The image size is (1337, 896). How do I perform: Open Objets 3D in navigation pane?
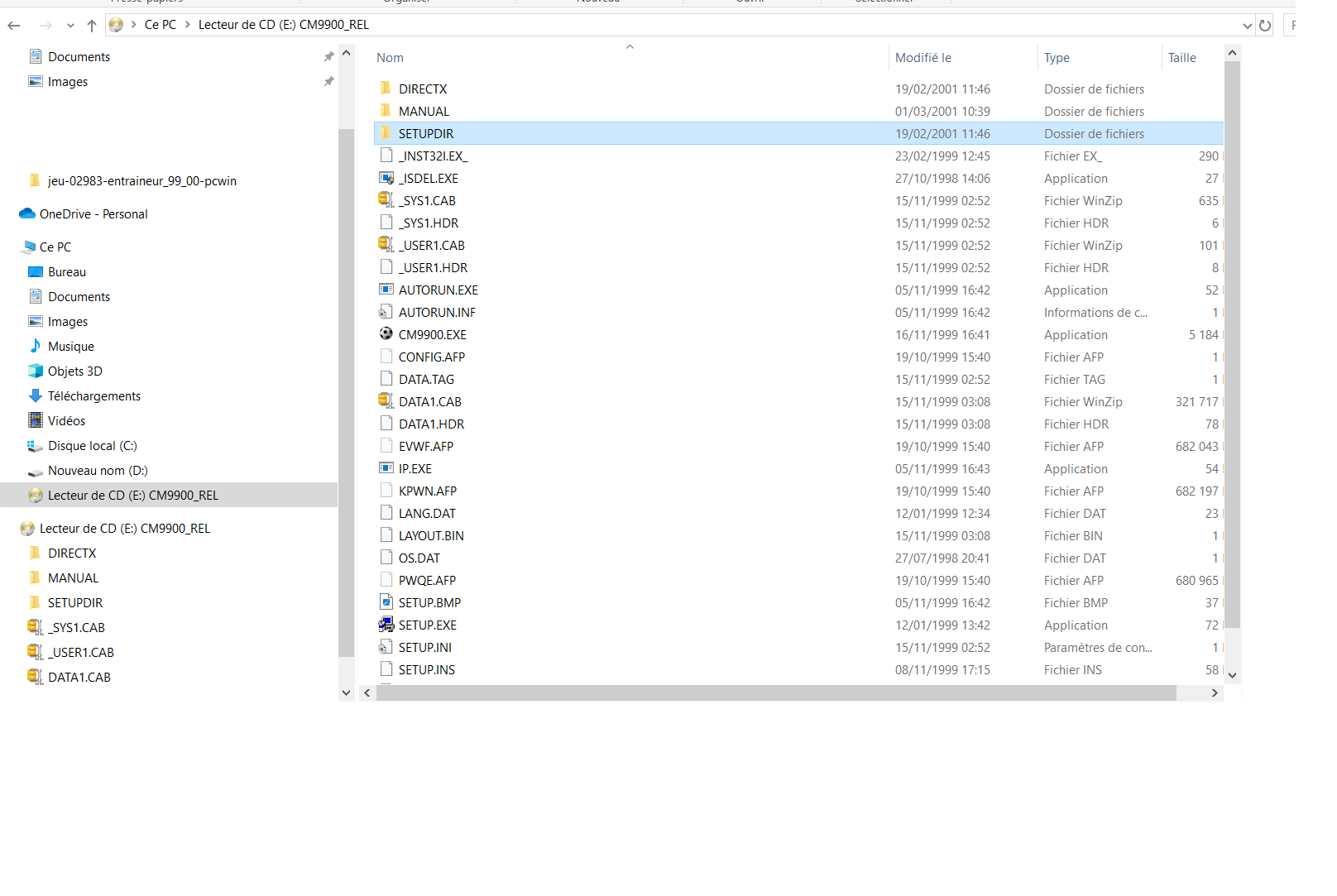(75, 371)
